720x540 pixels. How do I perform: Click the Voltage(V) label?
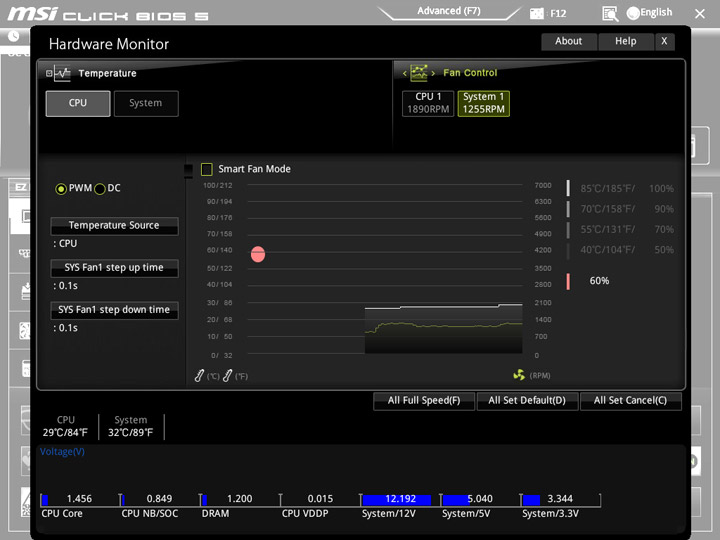[x=62, y=452]
